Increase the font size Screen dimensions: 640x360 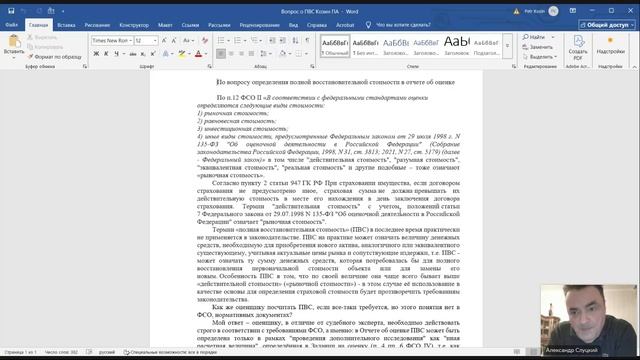pos(164,40)
